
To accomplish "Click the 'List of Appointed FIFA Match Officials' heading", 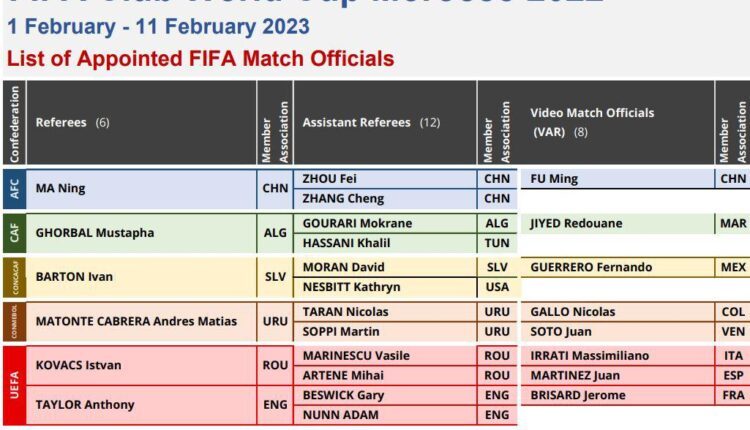I will point(200,59).
